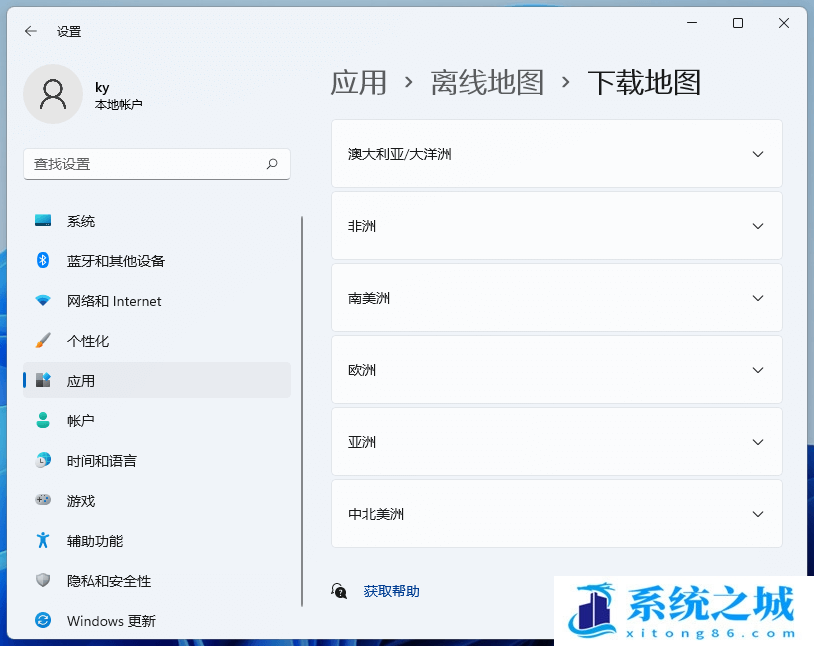Click the search magnifier icon

coord(272,164)
